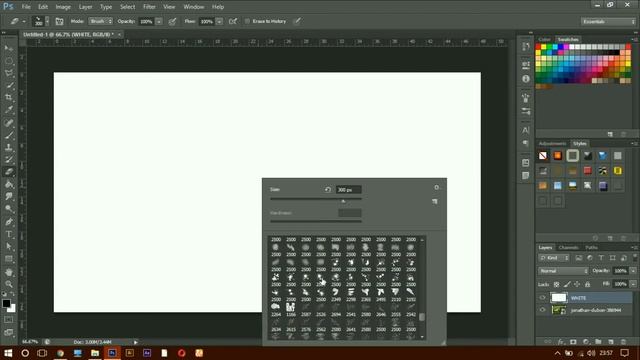Hide the jonathan-duban layer eye icon
640x360 pixels.
pos(542,310)
